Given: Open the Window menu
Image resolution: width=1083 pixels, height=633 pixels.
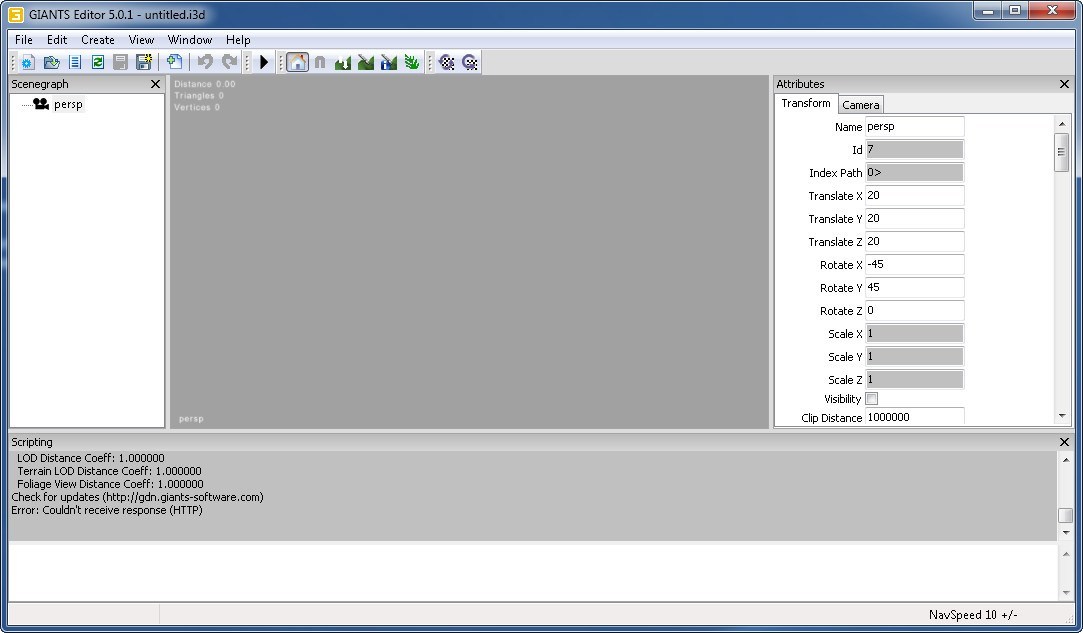Looking at the screenshot, I should (190, 40).
